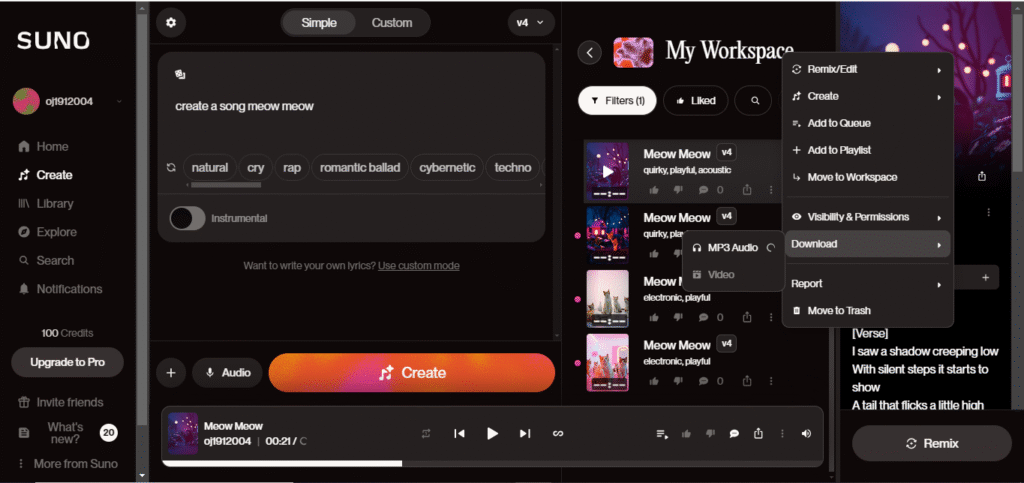This screenshot has height=483, width=1024.
Task: Open the Filters (1) dropdown
Action: pos(617,101)
